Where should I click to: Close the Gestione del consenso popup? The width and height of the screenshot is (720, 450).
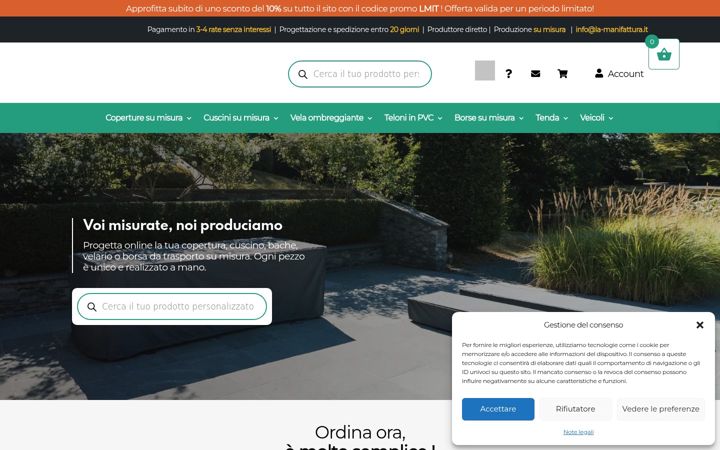(x=700, y=325)
